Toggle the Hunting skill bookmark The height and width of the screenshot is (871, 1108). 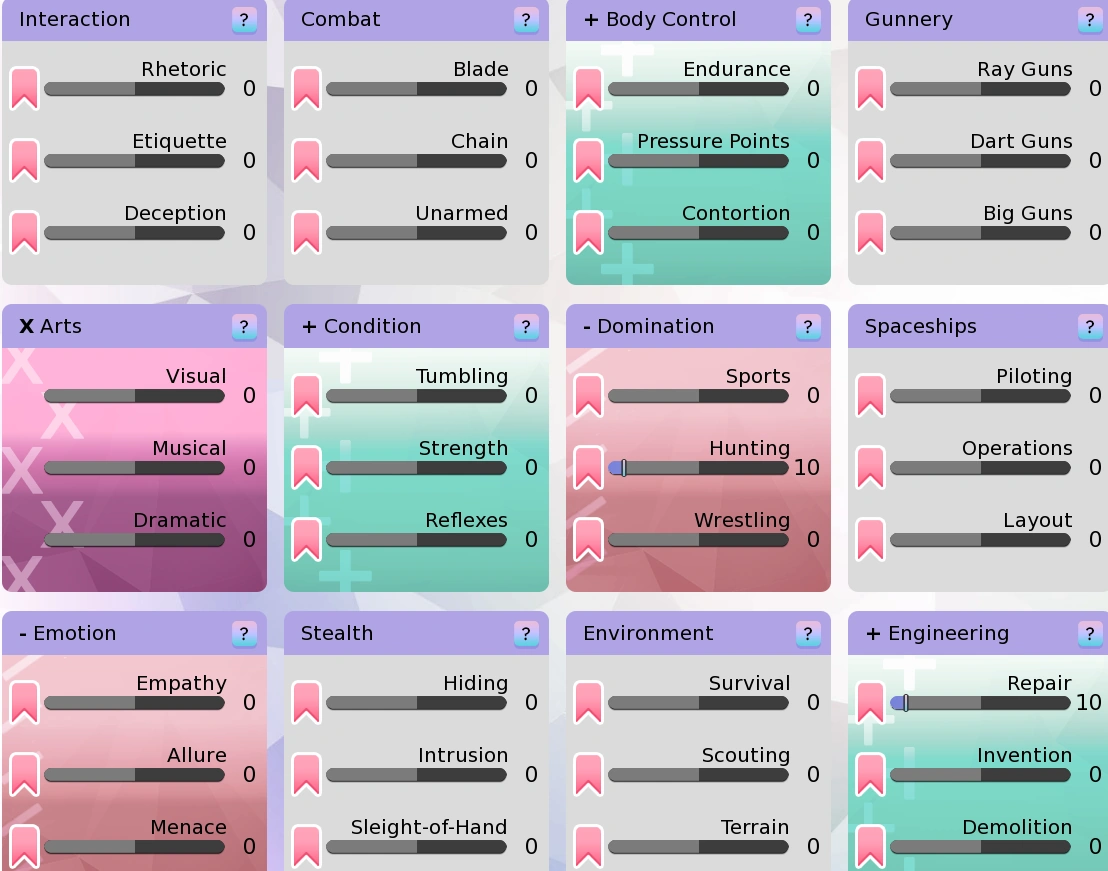coord(589,467)
